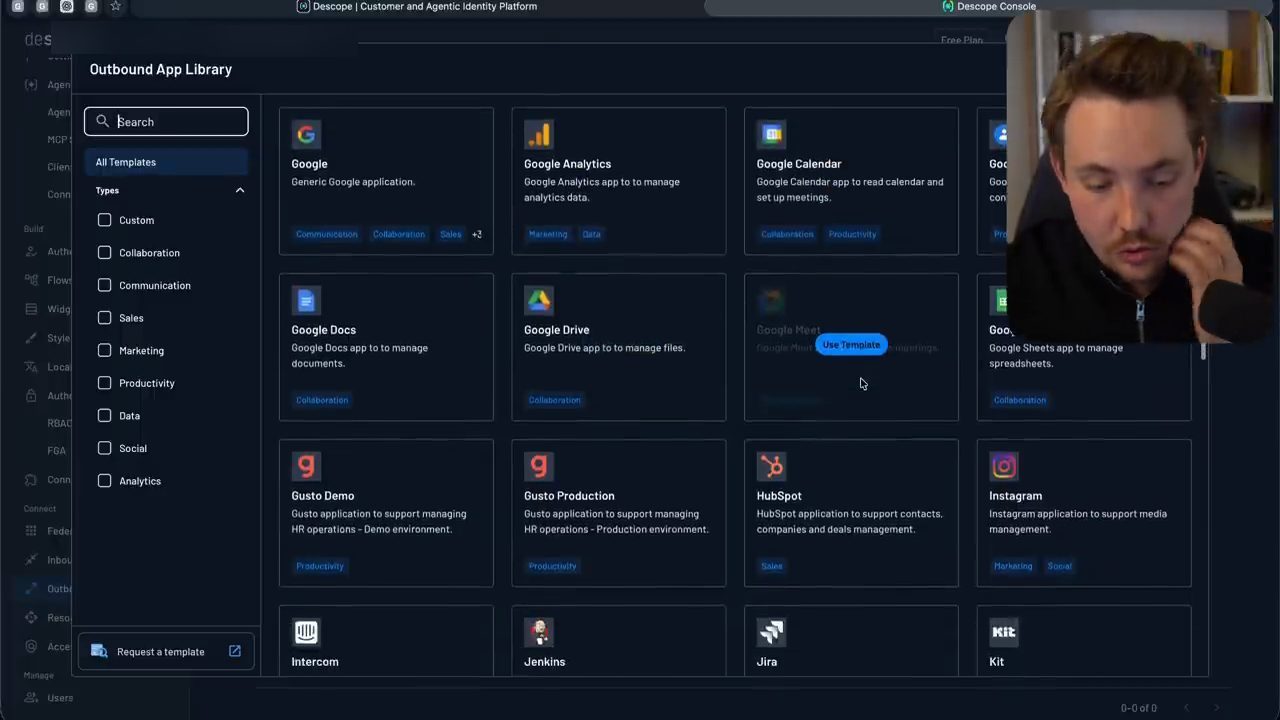
Task: Check the Marketing type filter
Action: pos(105,350)
